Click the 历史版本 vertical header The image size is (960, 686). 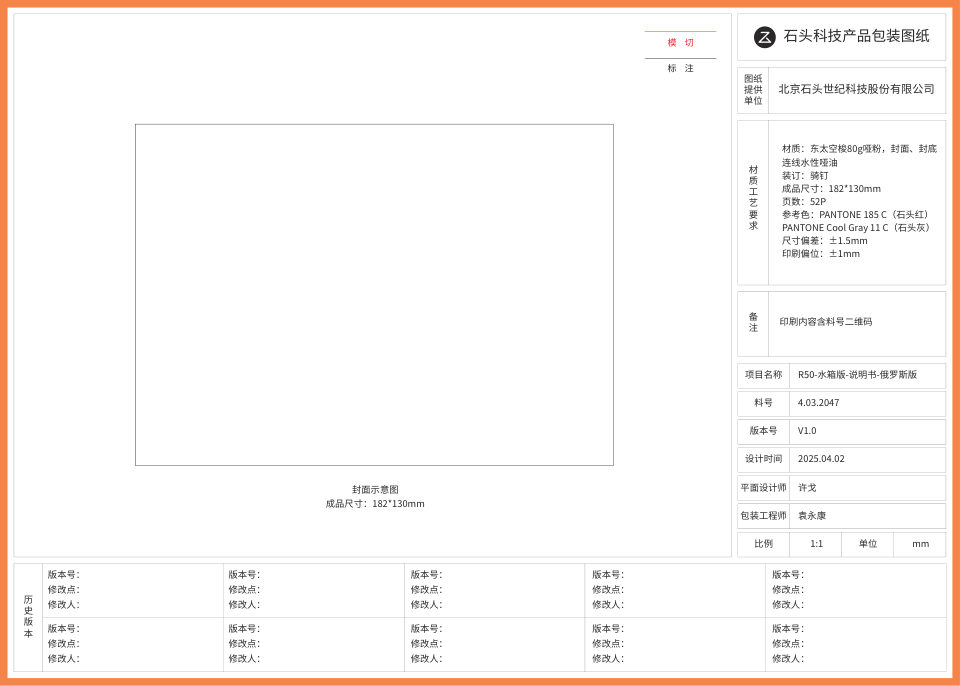point(28,616)
